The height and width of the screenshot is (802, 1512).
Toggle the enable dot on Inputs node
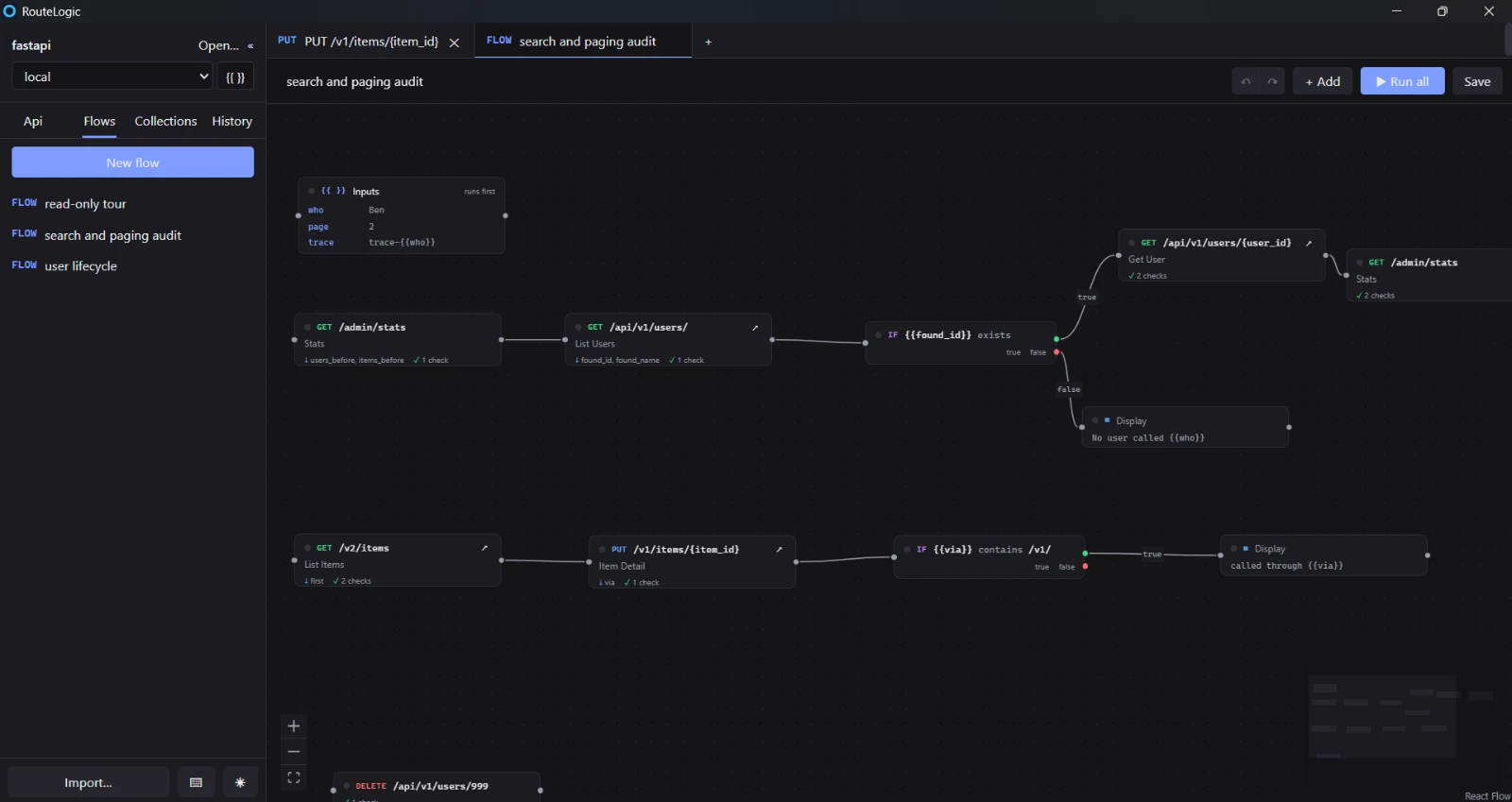(x=312, y=191)
